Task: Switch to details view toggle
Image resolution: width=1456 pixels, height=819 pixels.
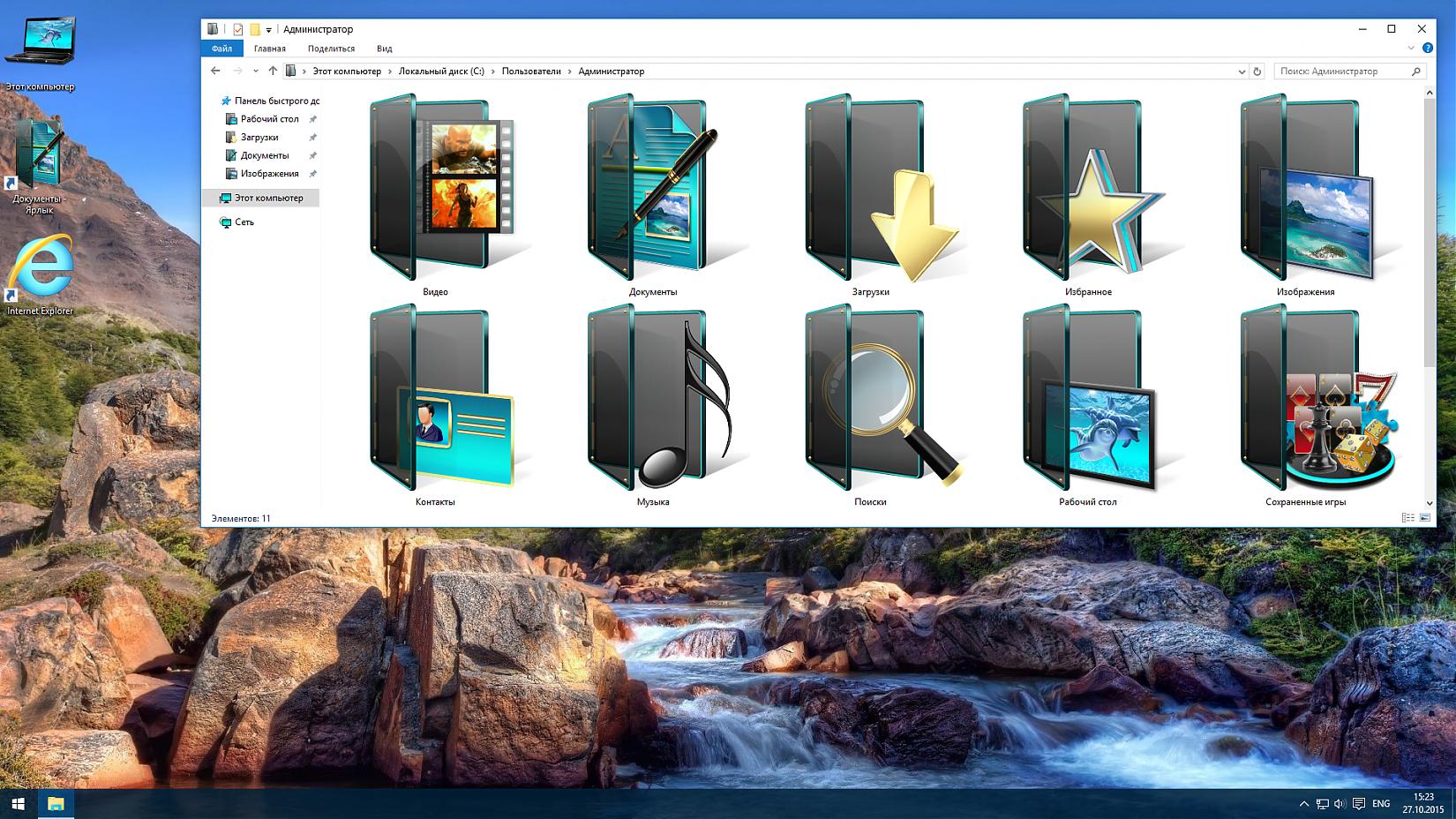Action: coord(1408,518)
